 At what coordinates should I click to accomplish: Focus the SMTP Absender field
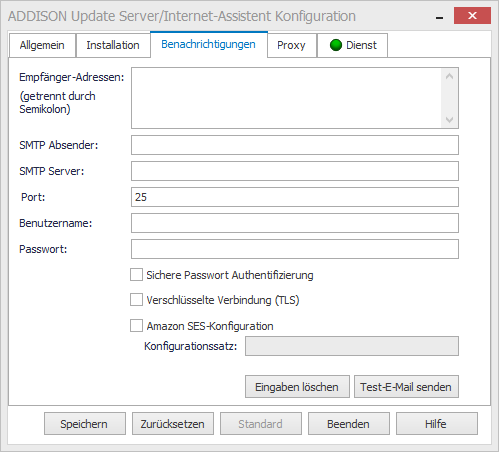pos(295,145)
